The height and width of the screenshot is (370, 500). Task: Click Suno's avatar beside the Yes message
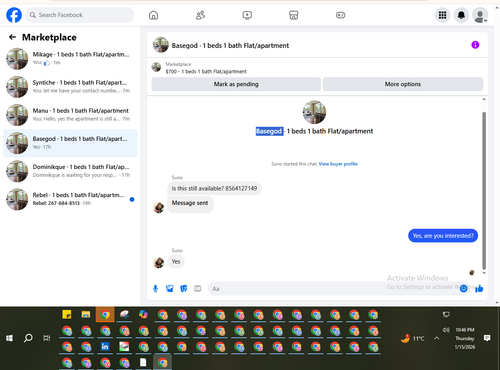[x=159, y=263]
